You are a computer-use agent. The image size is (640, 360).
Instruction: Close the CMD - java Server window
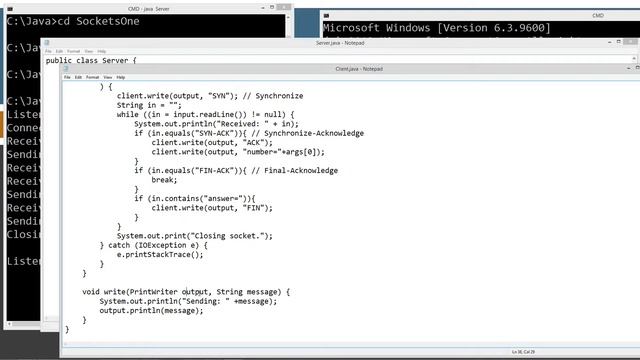284,7
